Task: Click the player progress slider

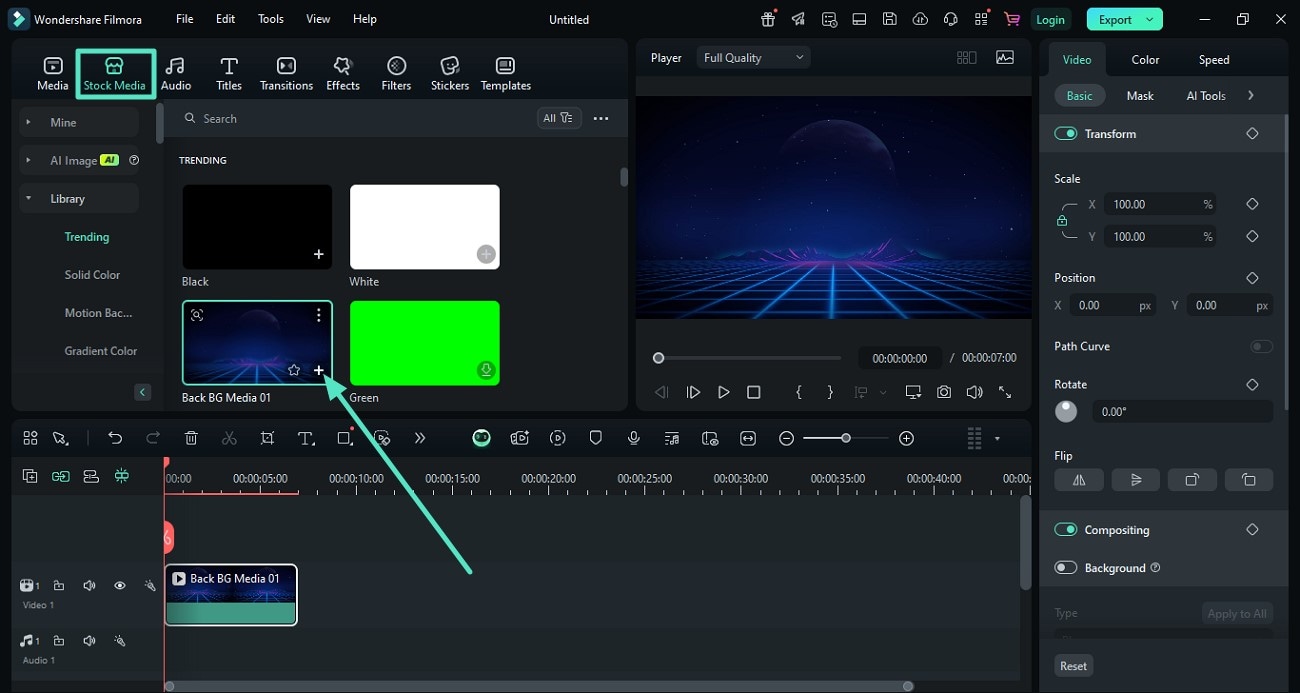Action: click(749, 358)
